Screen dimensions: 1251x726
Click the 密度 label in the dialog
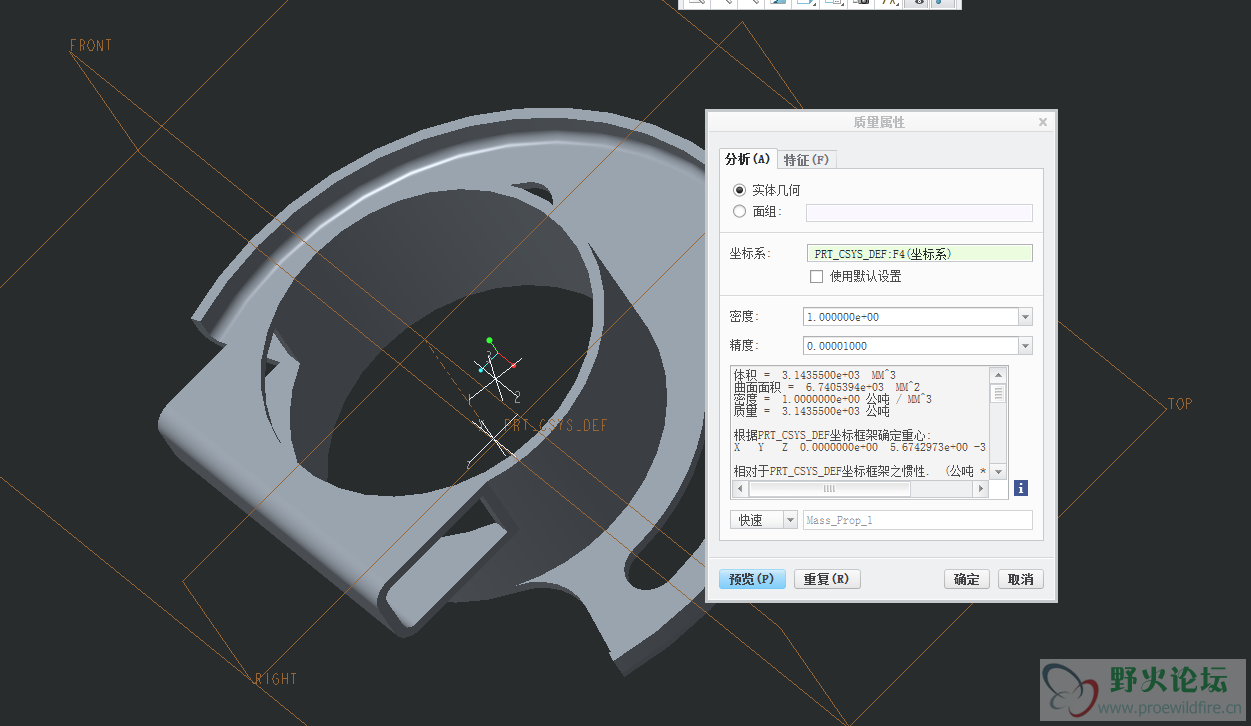(x=744, y=317)
